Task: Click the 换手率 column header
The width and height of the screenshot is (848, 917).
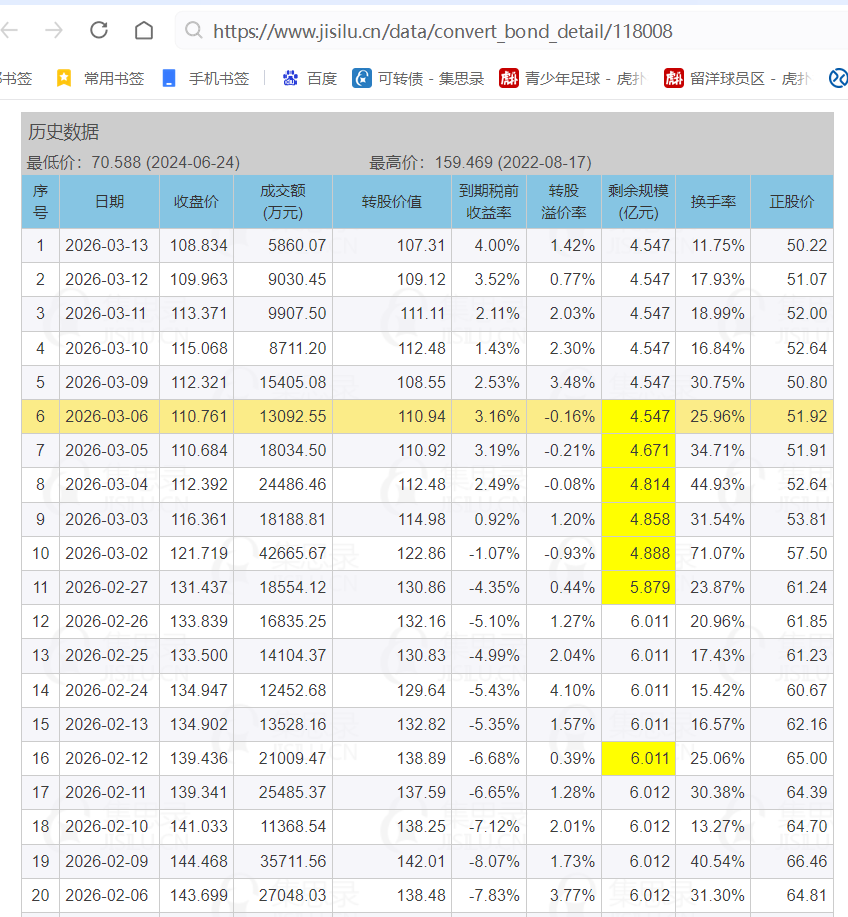Action: [x=712, y=201]
